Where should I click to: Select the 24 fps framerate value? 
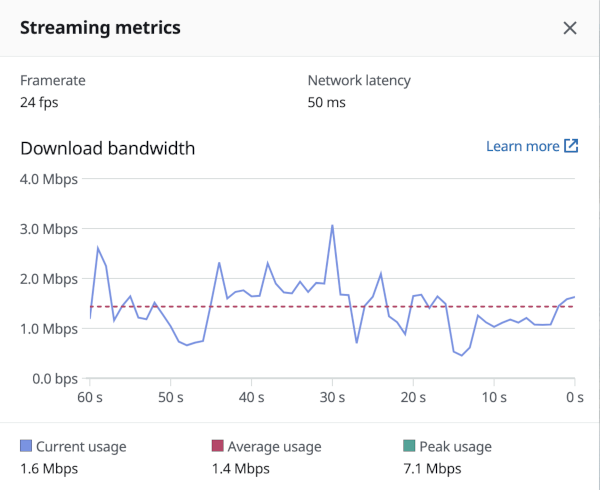point(41,101)
